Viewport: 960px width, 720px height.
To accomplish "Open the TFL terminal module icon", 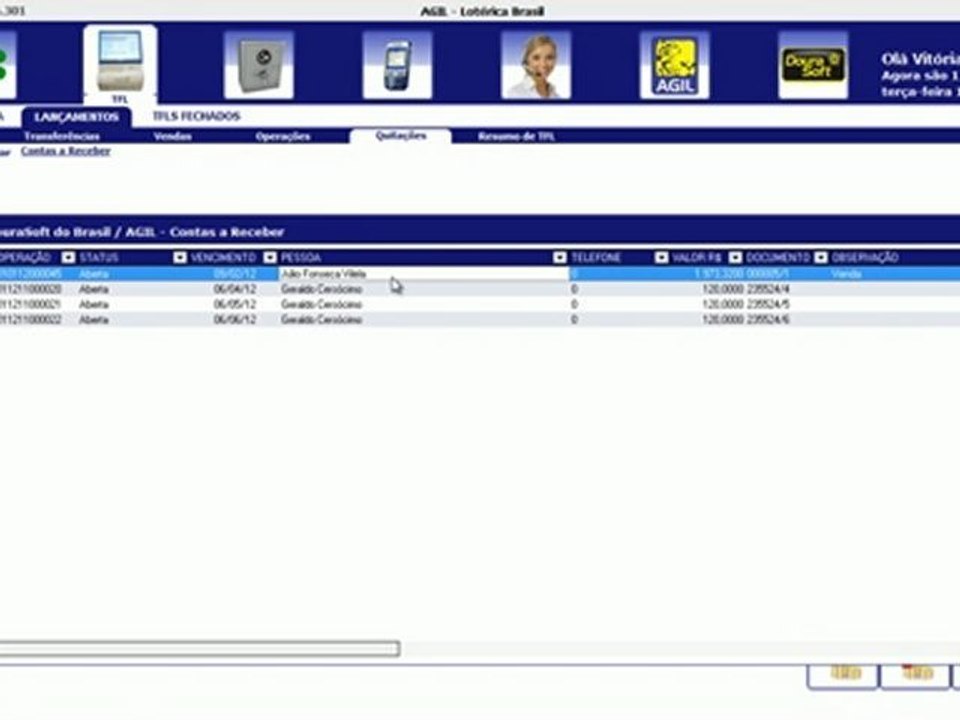I will click(120, 65).
